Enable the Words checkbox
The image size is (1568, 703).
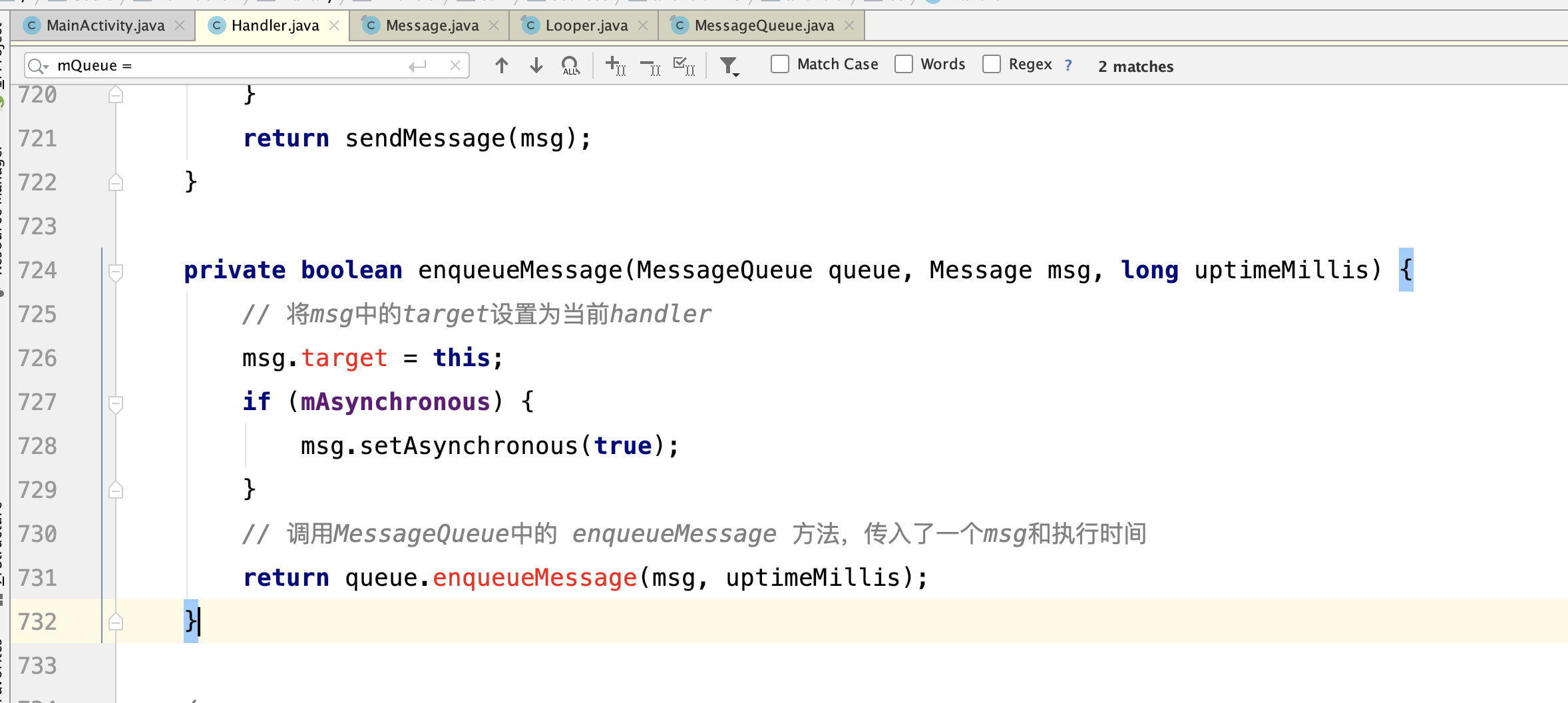pos(904,64)
